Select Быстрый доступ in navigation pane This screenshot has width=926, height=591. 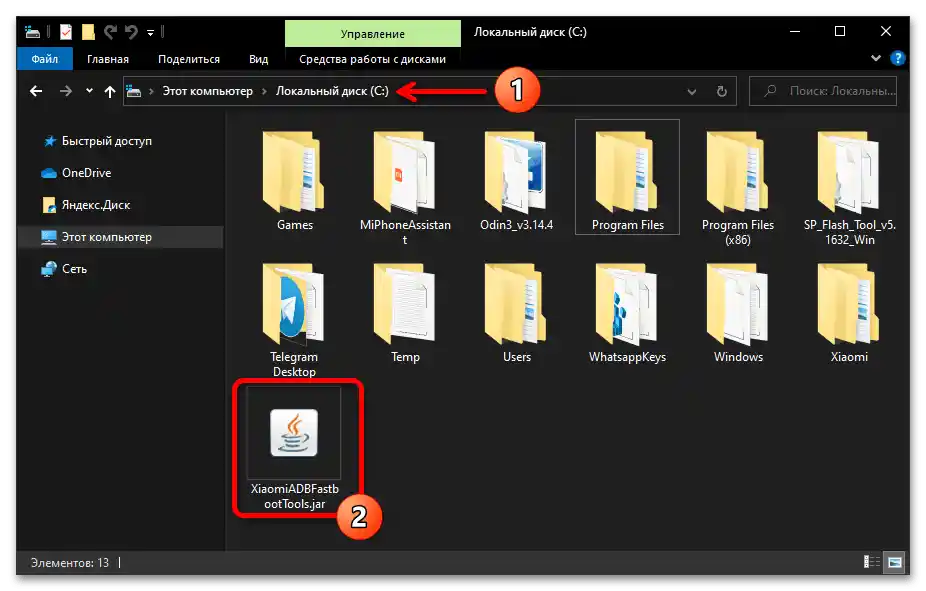click(107, 141)
